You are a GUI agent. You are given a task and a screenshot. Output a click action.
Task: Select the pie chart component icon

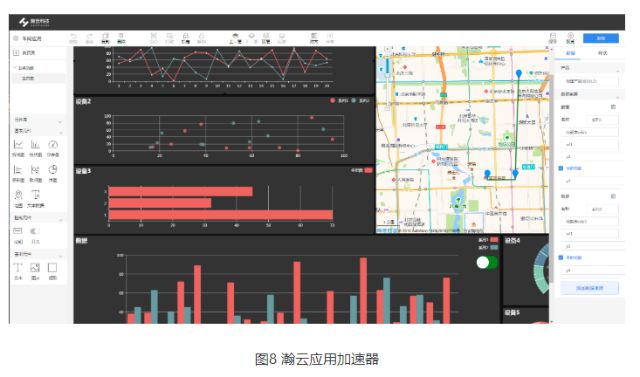53,170
